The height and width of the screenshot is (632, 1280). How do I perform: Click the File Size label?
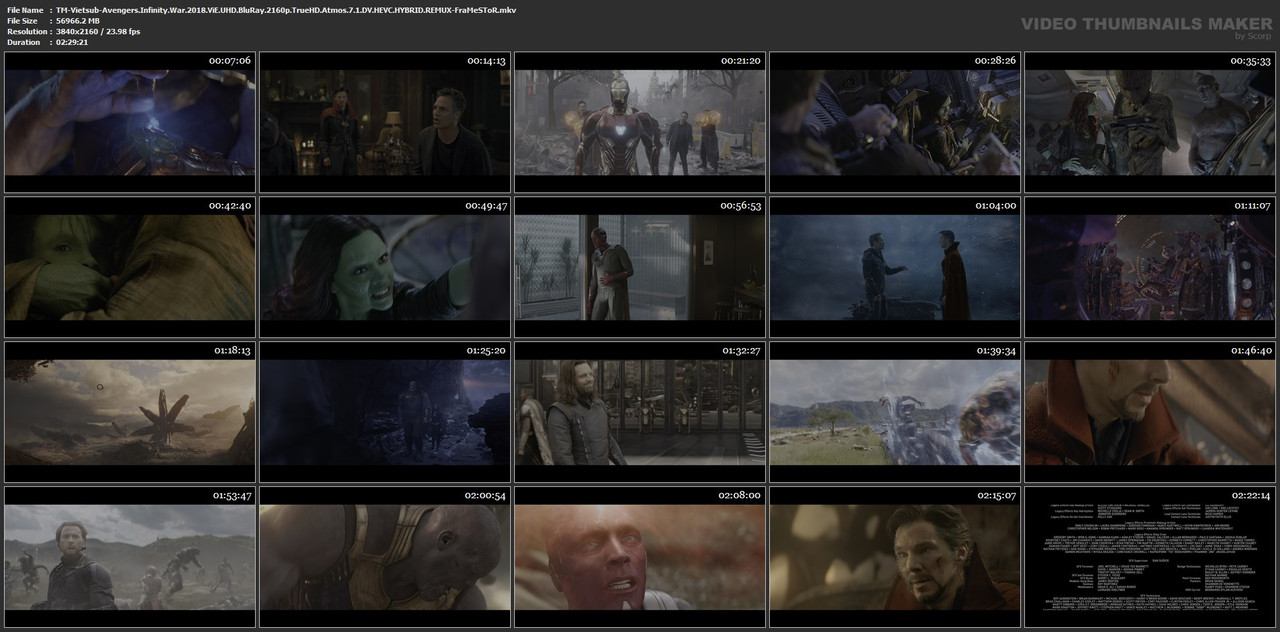click(x=21, y=20)
